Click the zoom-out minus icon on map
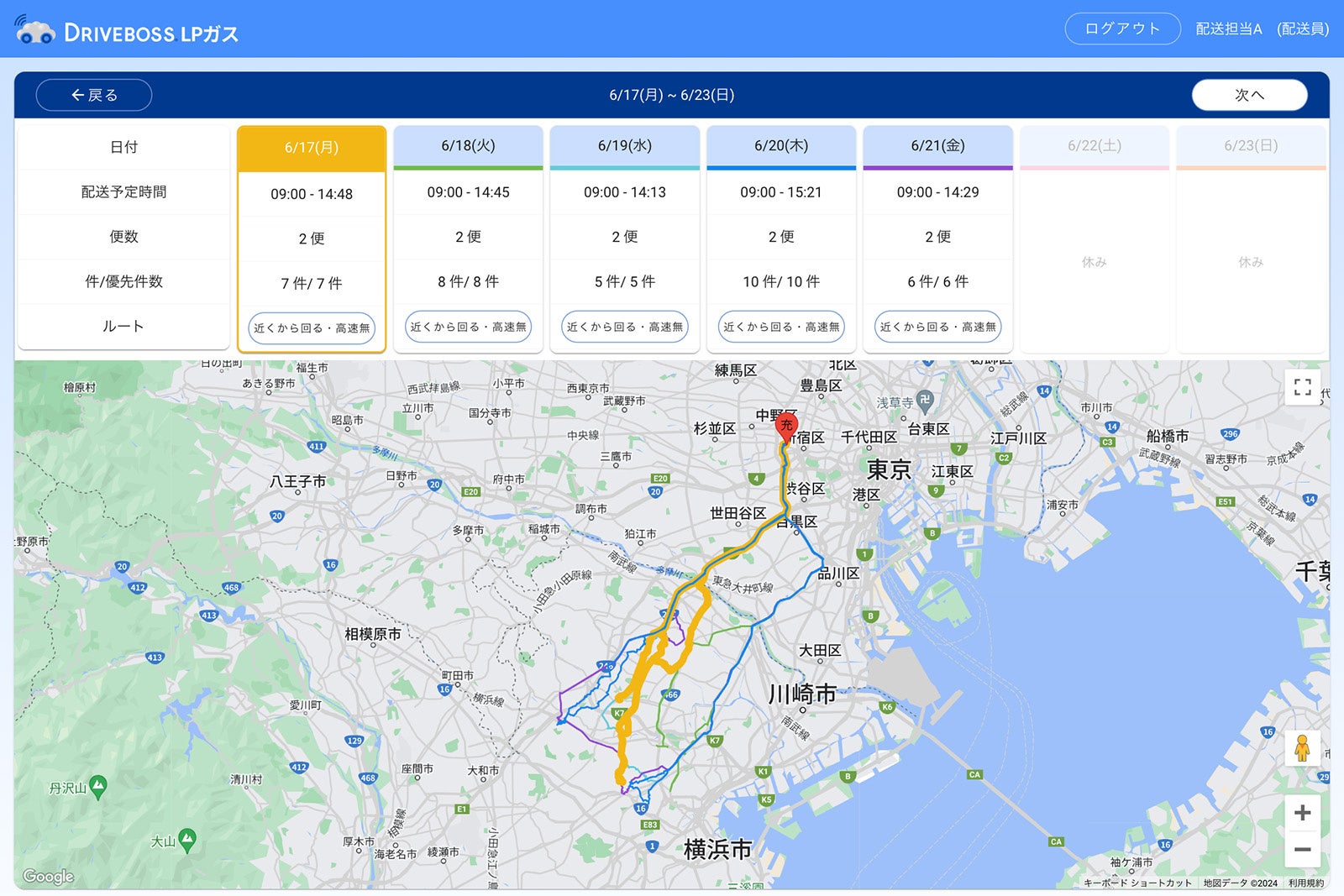This screenshot has height=896, width=1344. [1303, 849]
